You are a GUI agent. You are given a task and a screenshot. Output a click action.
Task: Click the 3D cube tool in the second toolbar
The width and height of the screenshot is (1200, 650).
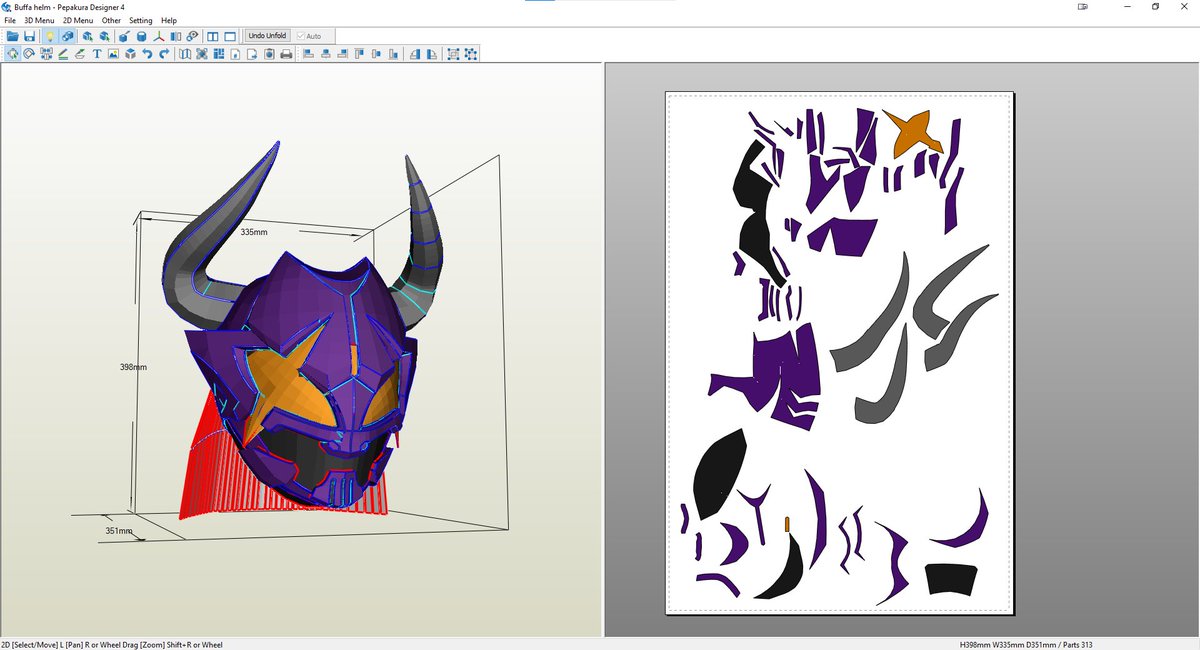130,53
